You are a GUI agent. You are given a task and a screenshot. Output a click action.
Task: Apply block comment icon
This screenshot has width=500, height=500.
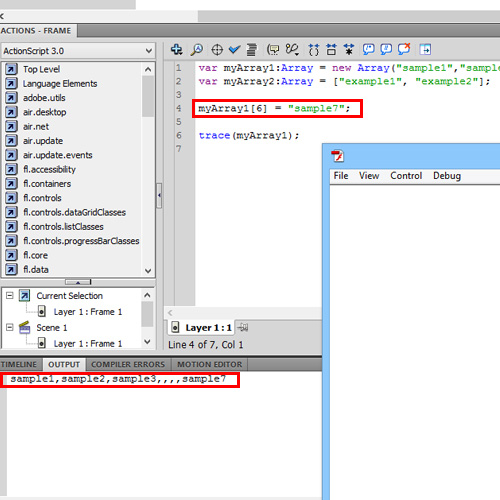pos(368,50)
